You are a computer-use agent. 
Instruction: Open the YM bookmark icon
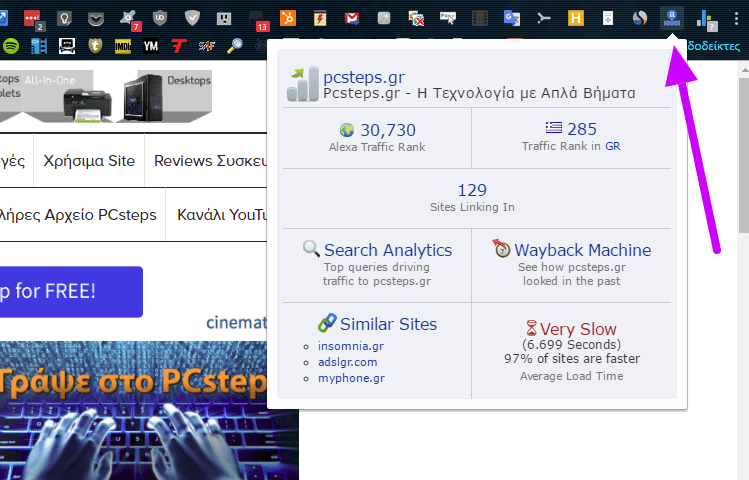(x=151, y=46)
